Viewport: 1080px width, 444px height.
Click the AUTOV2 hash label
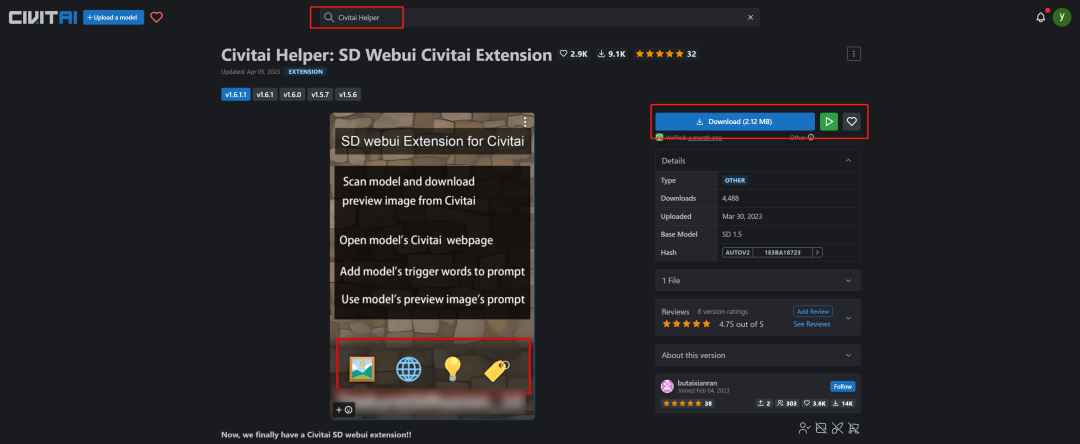[x=737, y=253]
